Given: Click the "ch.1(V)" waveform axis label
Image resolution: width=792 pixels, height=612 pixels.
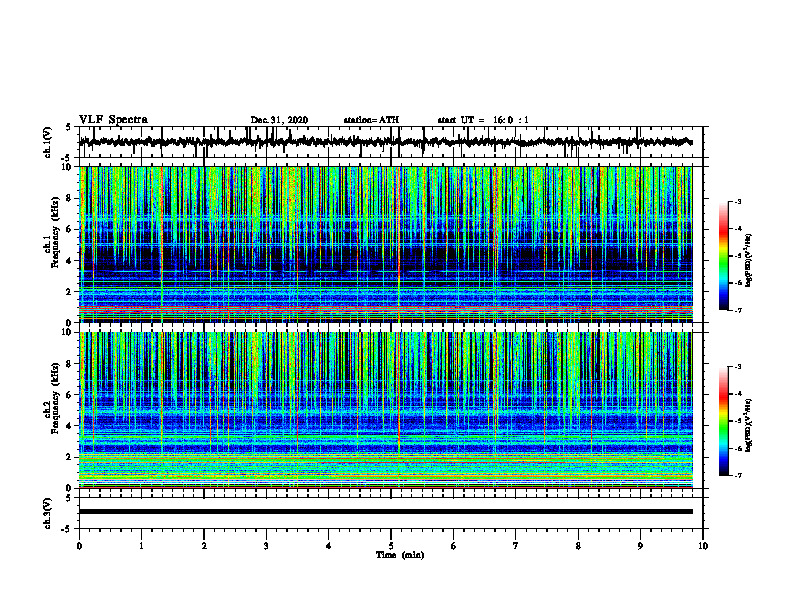Looking at the screenshot, I should coord(47,142).
